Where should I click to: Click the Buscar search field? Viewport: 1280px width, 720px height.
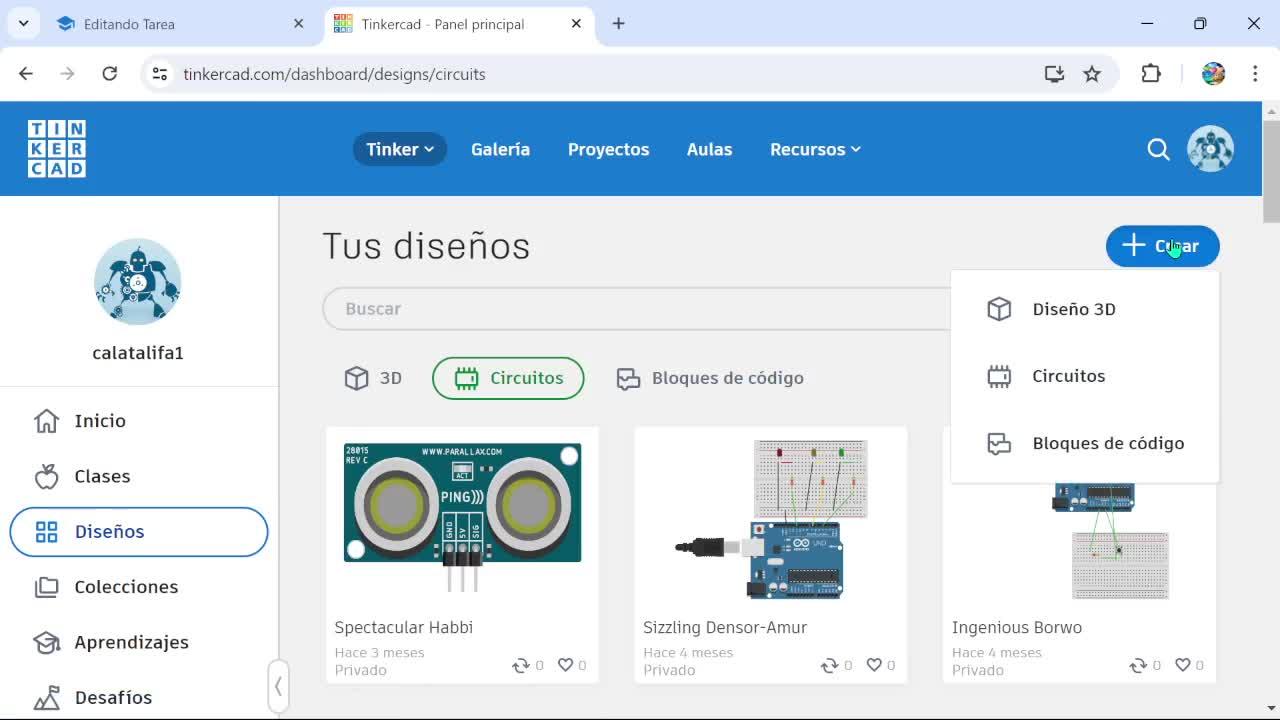tap(636, 309)
